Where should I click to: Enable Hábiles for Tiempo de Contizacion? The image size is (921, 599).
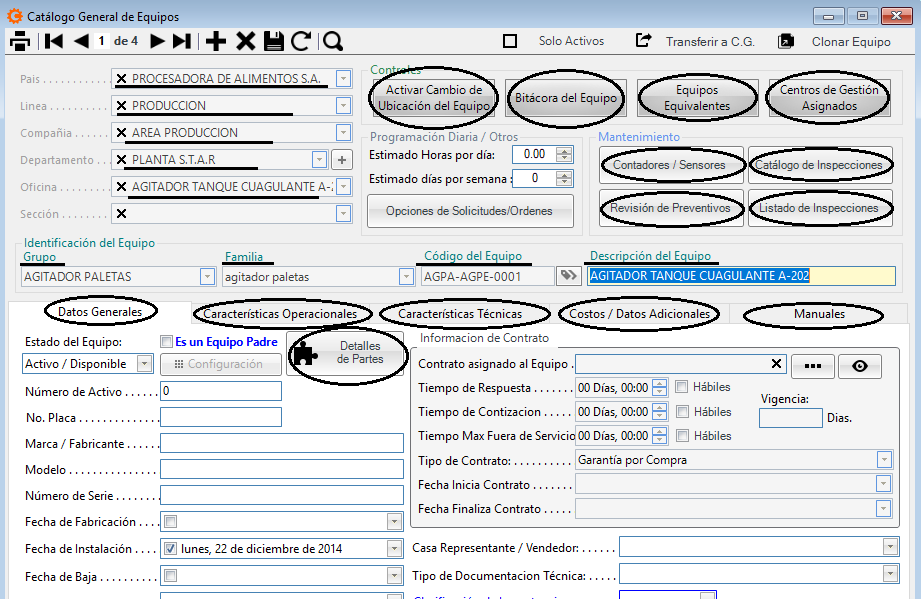point(681,412)
